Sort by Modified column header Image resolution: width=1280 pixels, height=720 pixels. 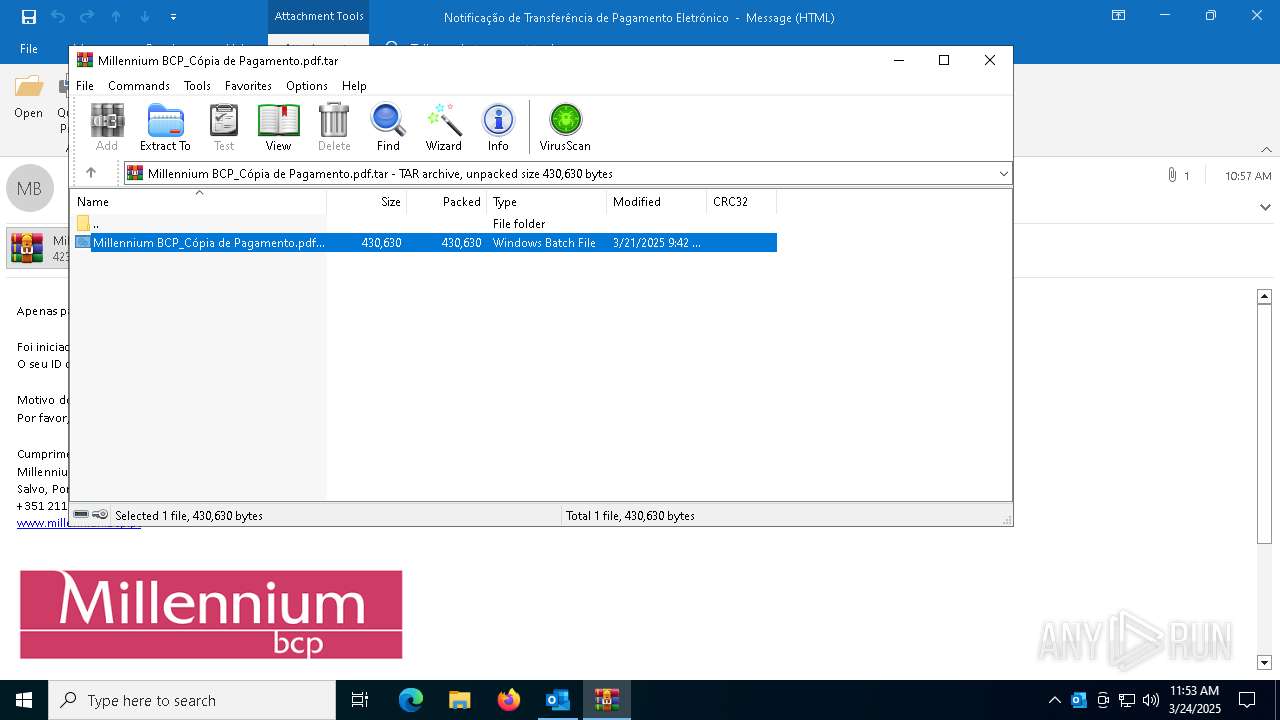coord(657,202)
